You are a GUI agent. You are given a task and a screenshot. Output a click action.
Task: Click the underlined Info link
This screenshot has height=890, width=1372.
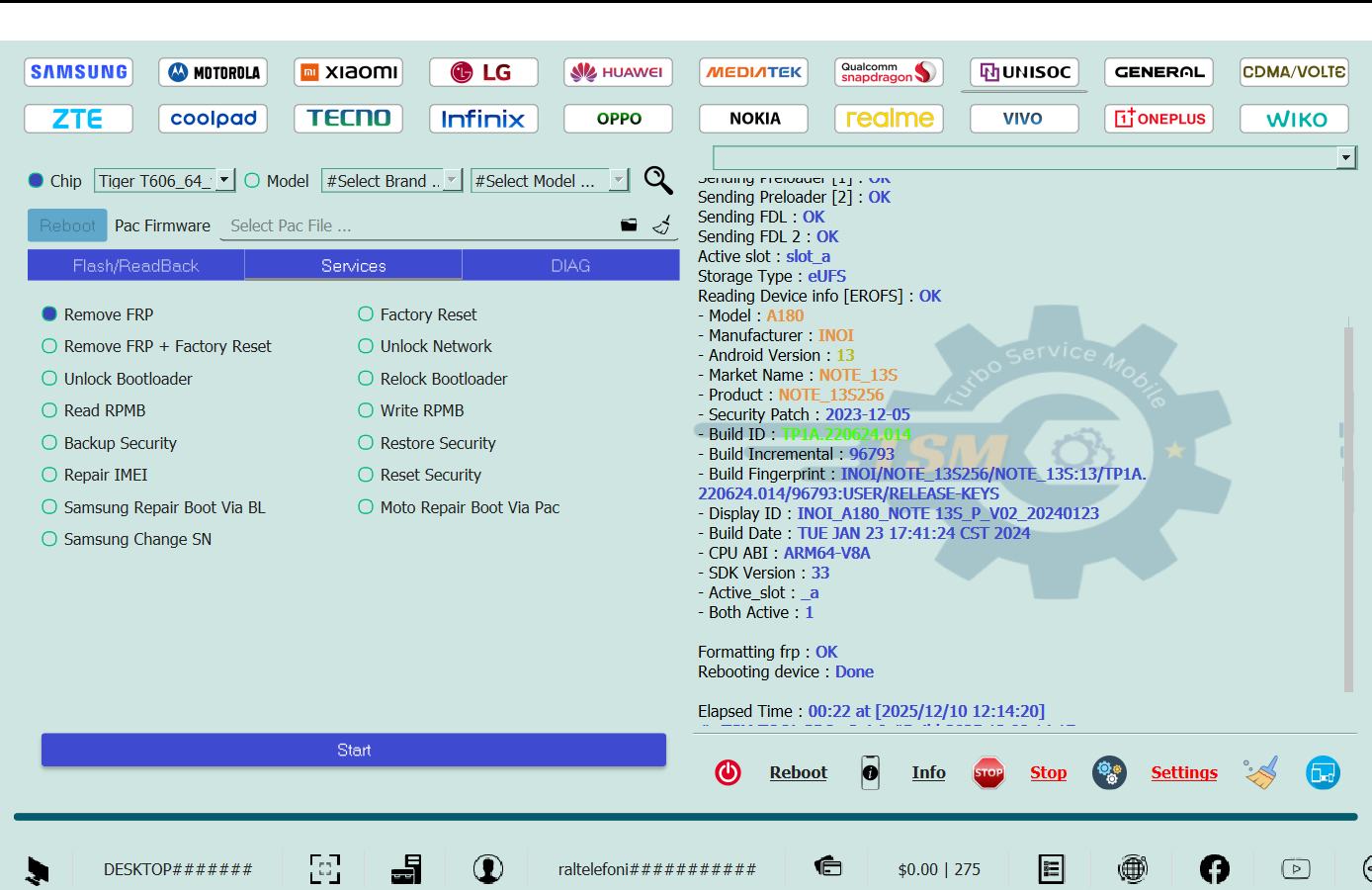point(928,772)
